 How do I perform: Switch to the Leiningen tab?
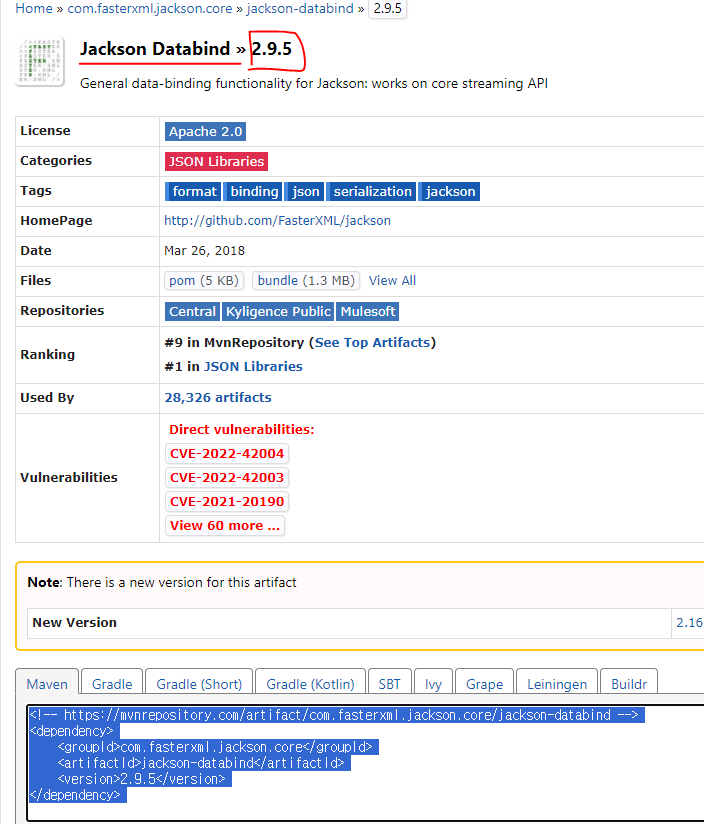click(557, 684)
